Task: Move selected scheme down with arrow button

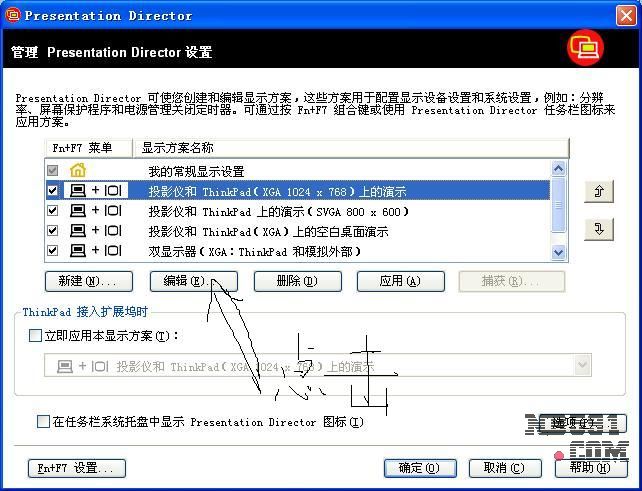Action: coord(599,229)
